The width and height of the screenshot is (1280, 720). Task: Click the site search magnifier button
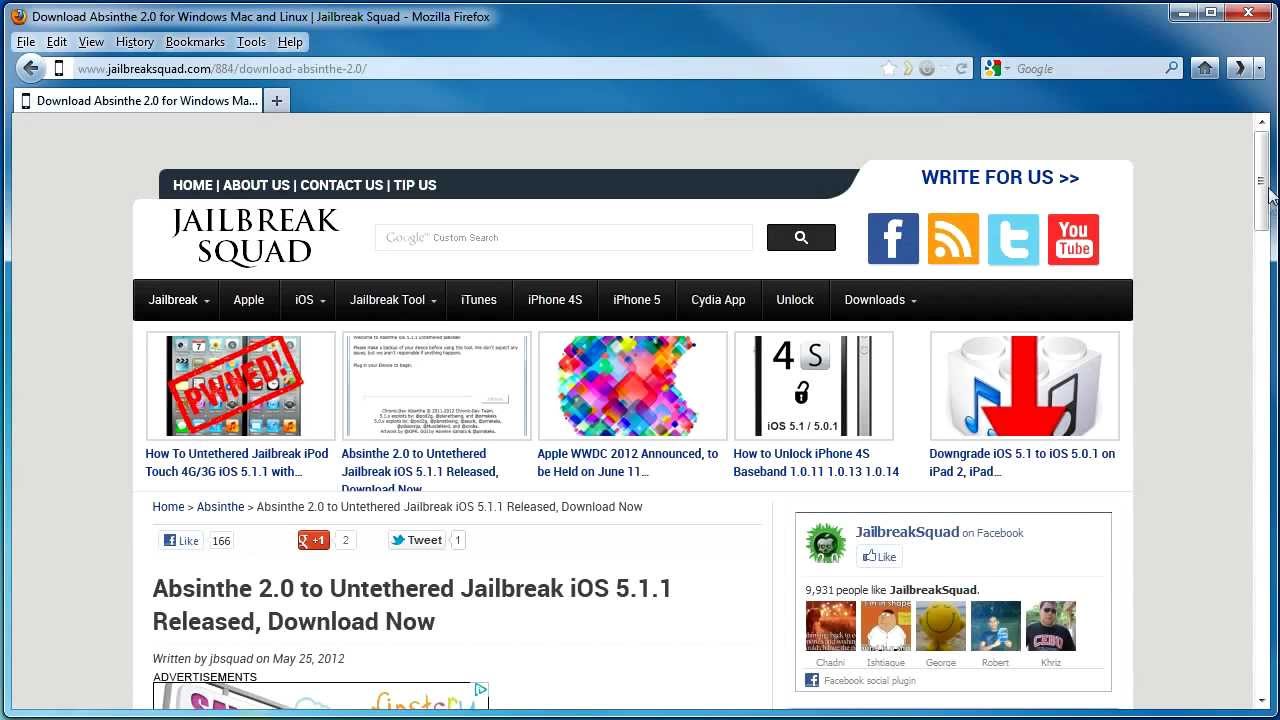tap(801, 237)
